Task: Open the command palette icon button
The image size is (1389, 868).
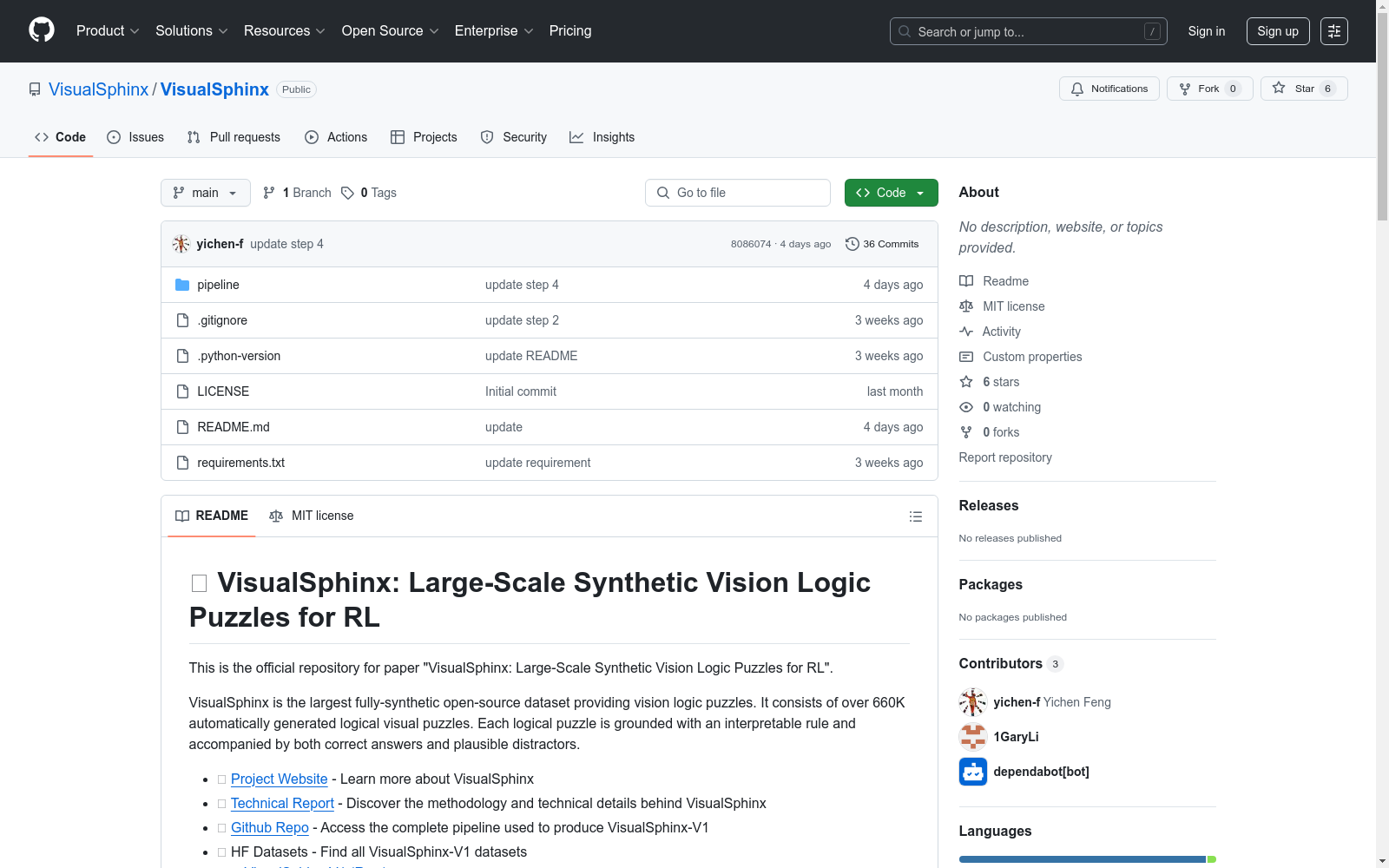Action: coord(1334,31)
